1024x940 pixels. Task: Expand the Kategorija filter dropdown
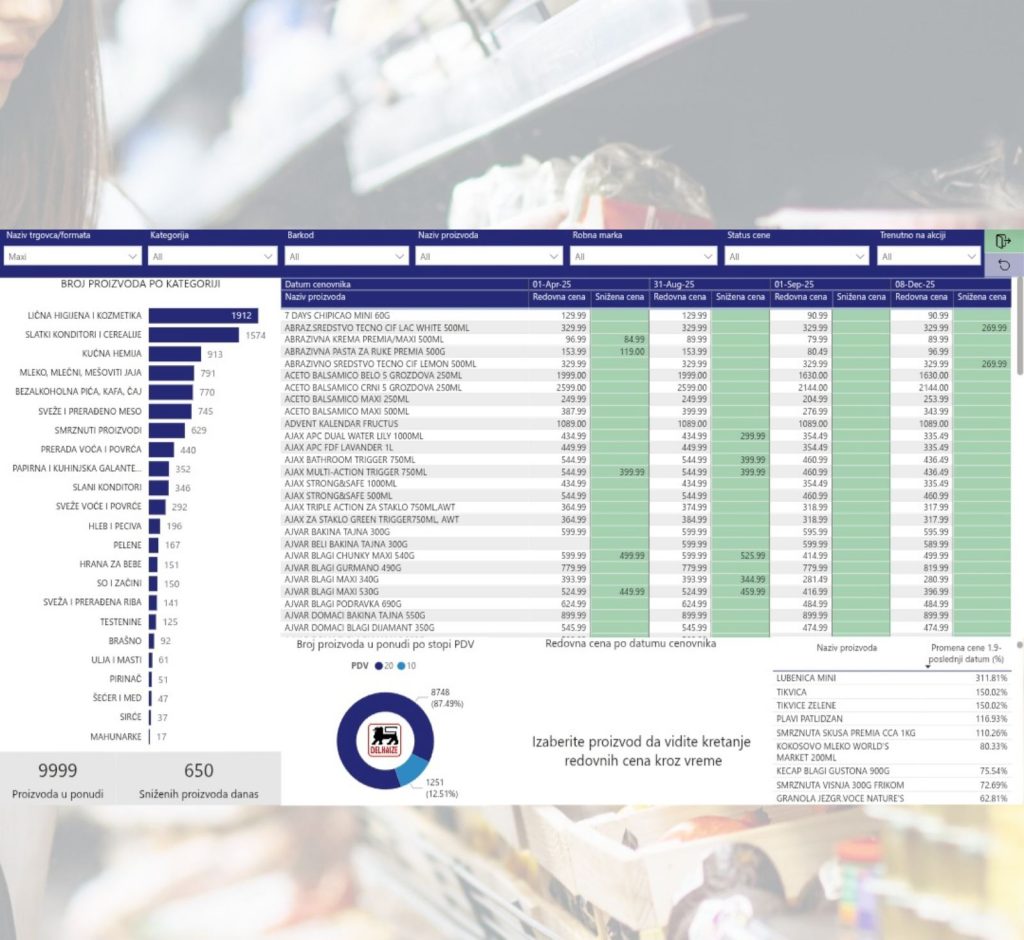pos(213,257)
